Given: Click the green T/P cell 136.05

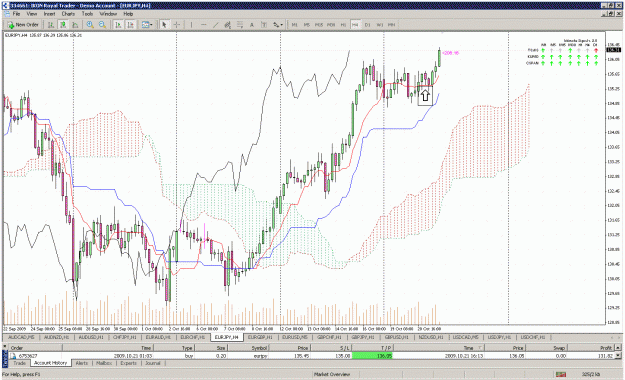Looking at the screenshot, I should click(372, 356).
